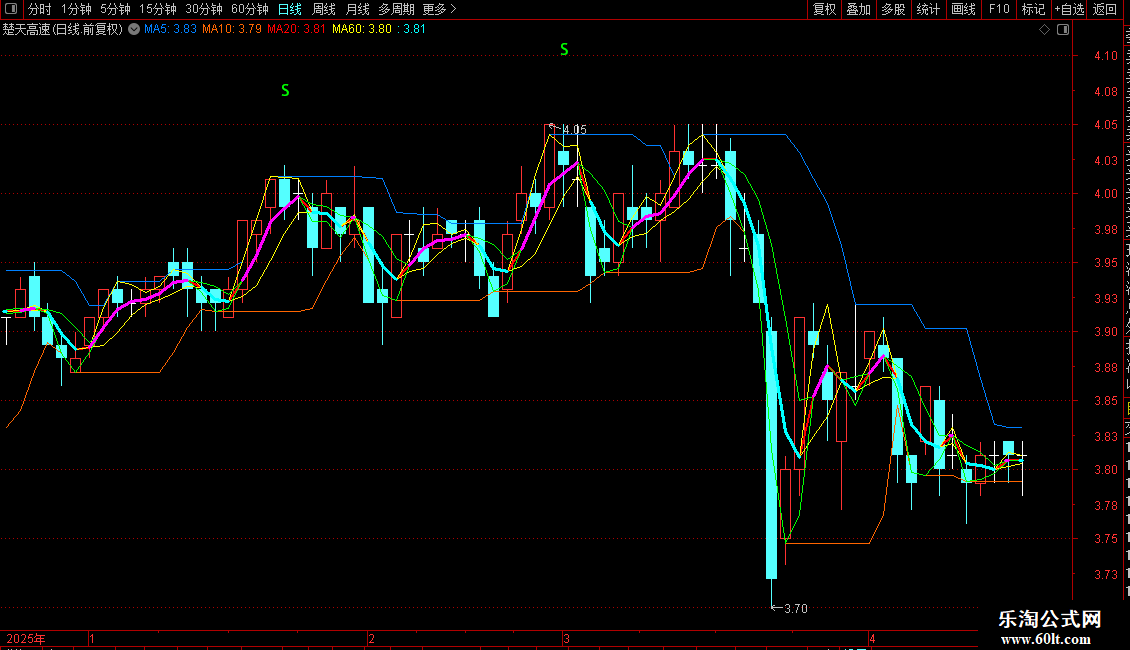Click the S signal marker above 4.05 peak
The height and width of the screenshot is (650, 1130).
click(x=564, y=50)
